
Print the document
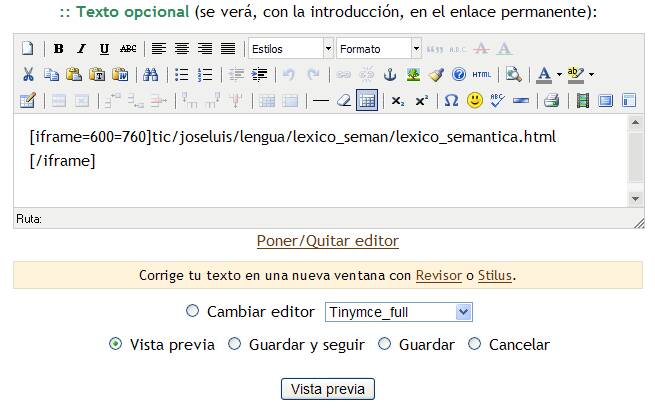552,101
